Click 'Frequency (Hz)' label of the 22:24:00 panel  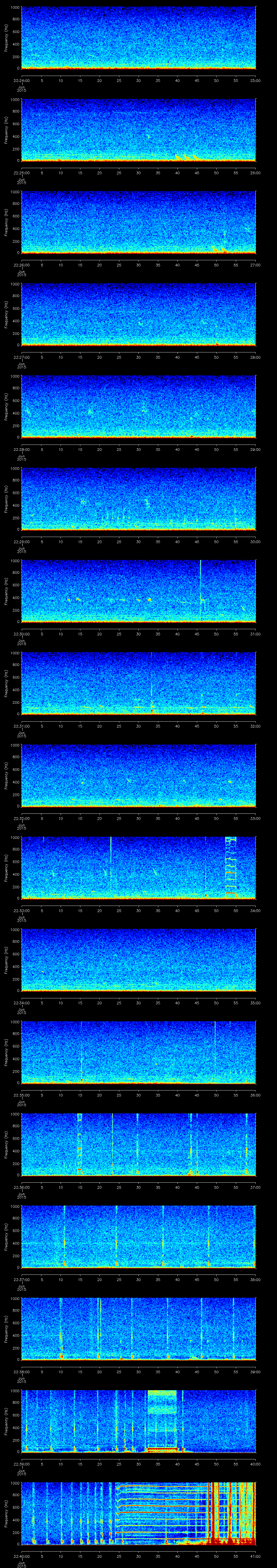click(x=6, y=38)
